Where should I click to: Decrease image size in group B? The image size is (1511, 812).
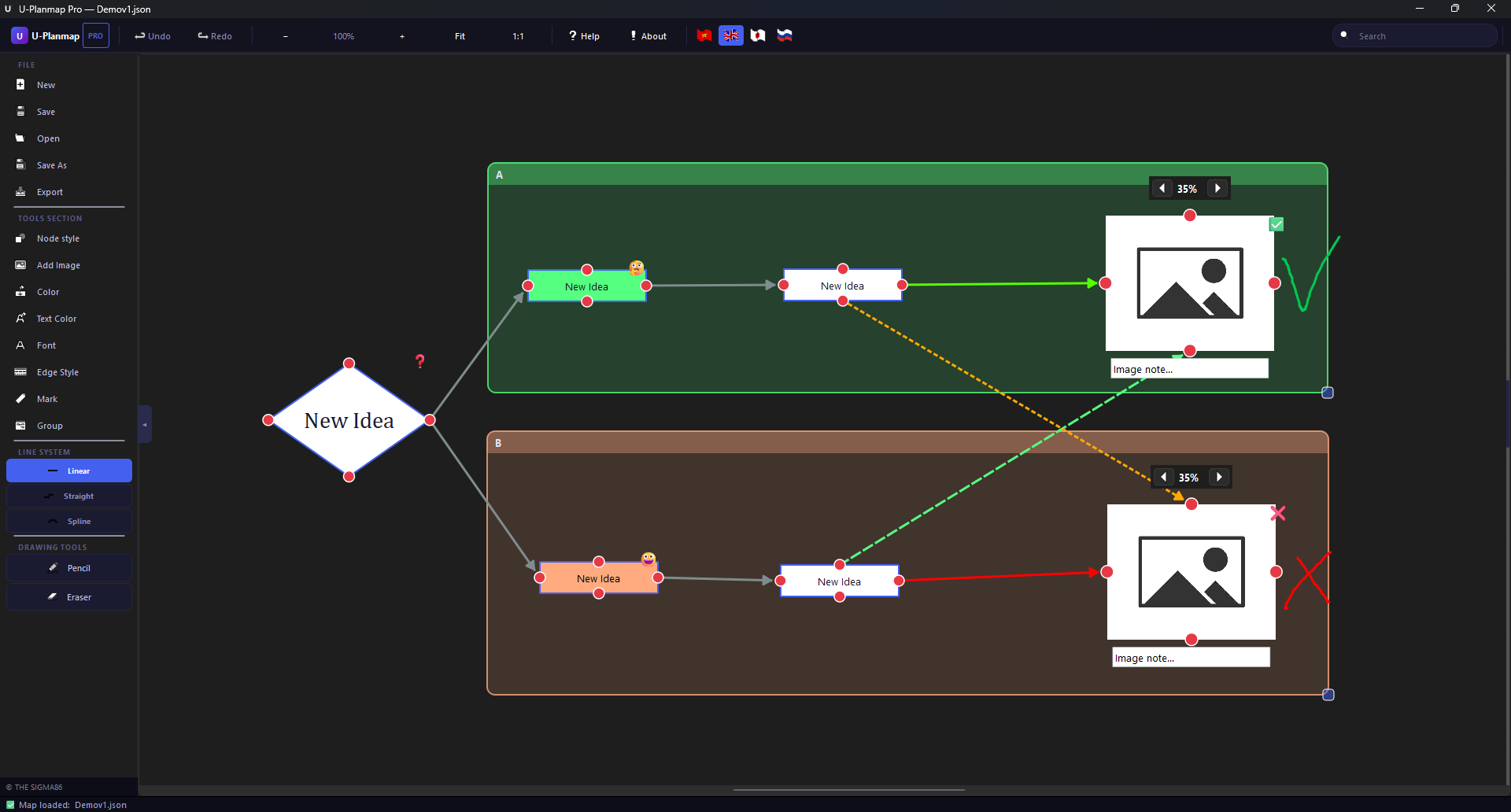tap(1164, 478)
